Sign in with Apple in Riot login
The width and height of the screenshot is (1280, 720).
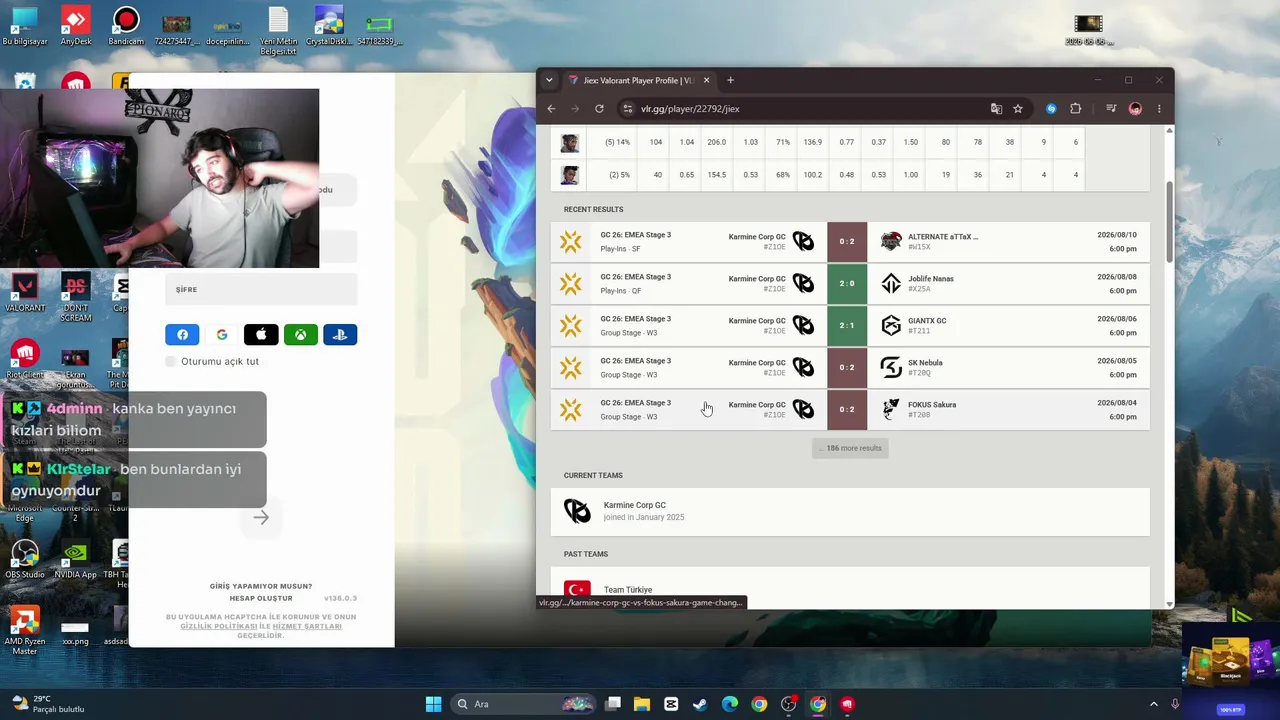(x=261, y=335)
